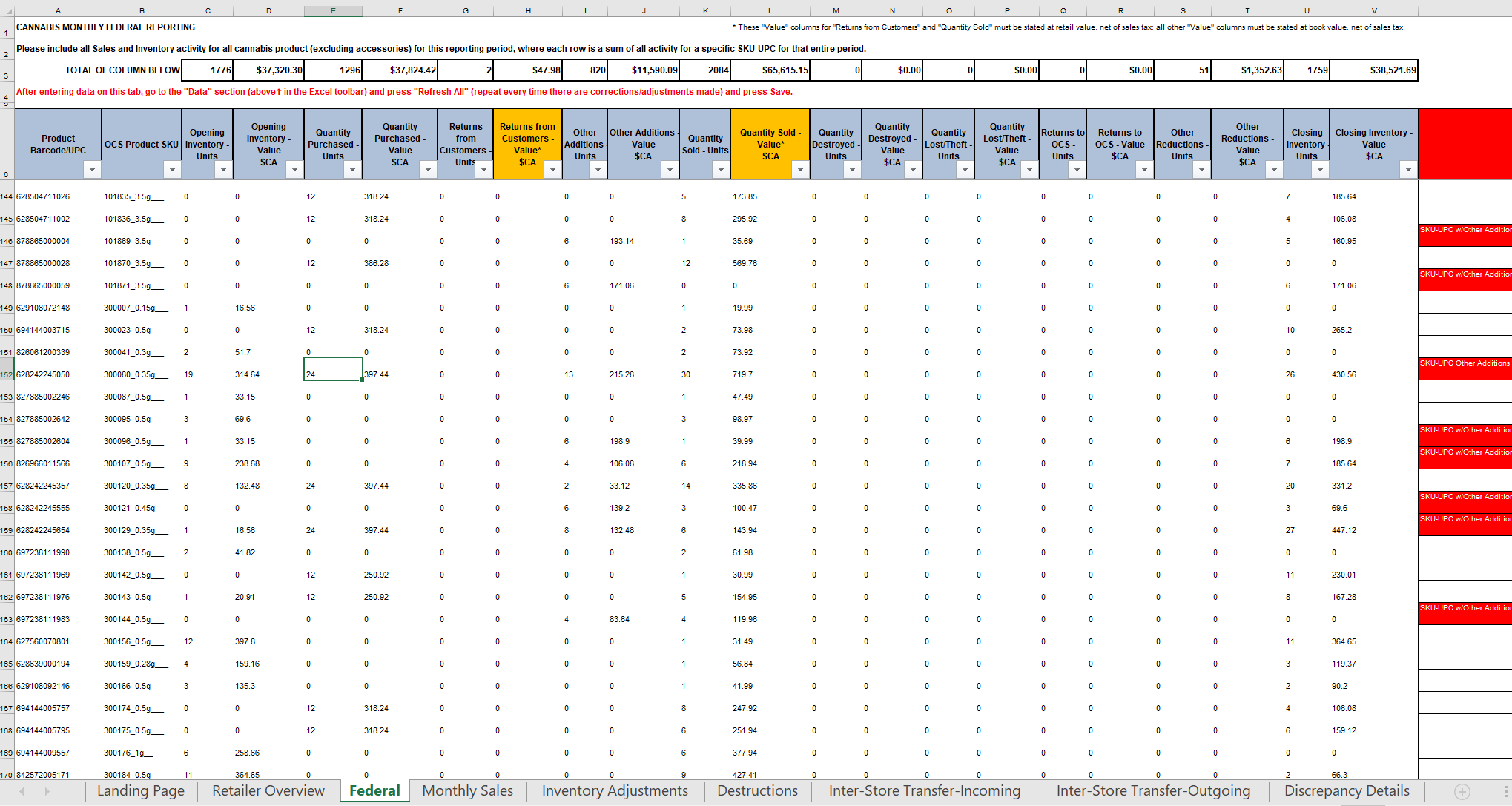Click the next sheet scroll arrow
Image resolution: width=1512 pixels, height=806 pixels.
[x=47, y=791]
